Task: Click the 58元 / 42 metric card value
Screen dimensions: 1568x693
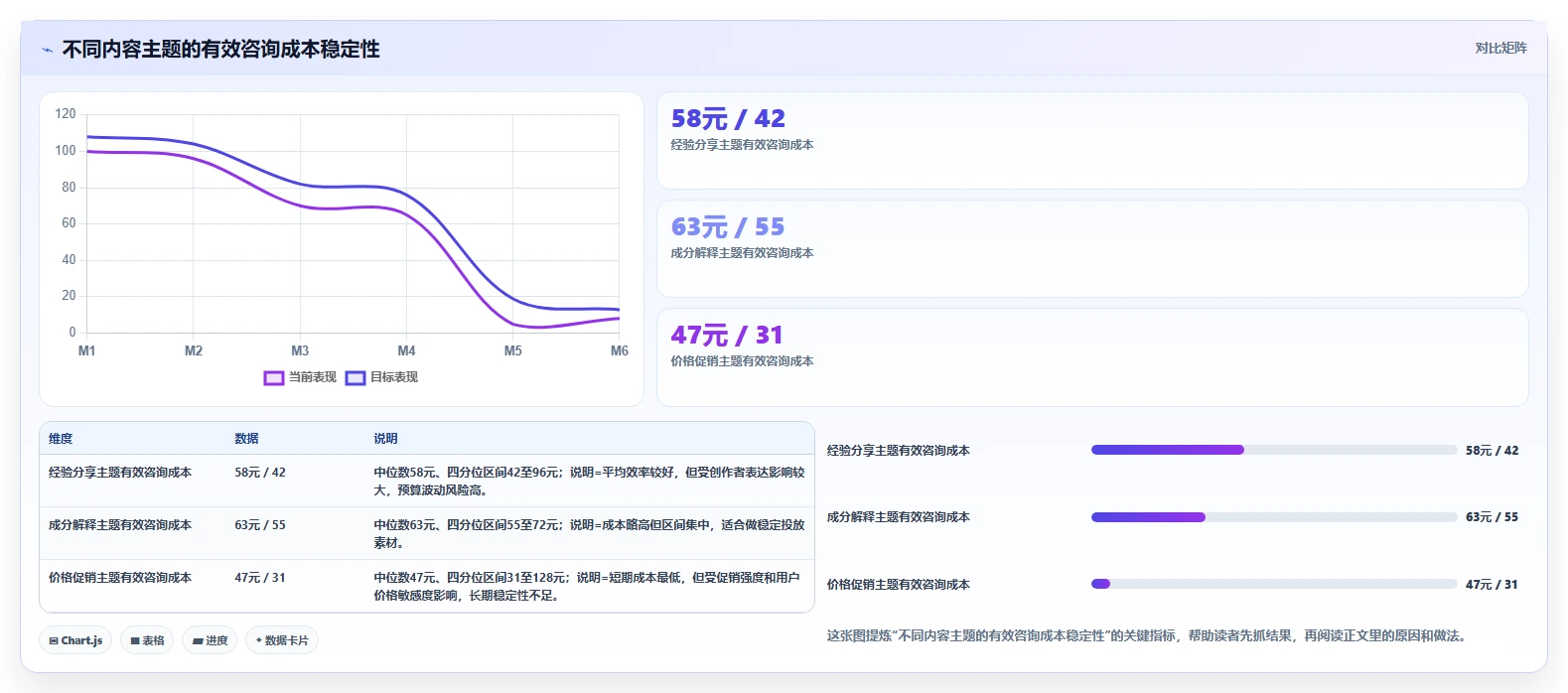Action: pyautogui.click(x=728, y=119)
